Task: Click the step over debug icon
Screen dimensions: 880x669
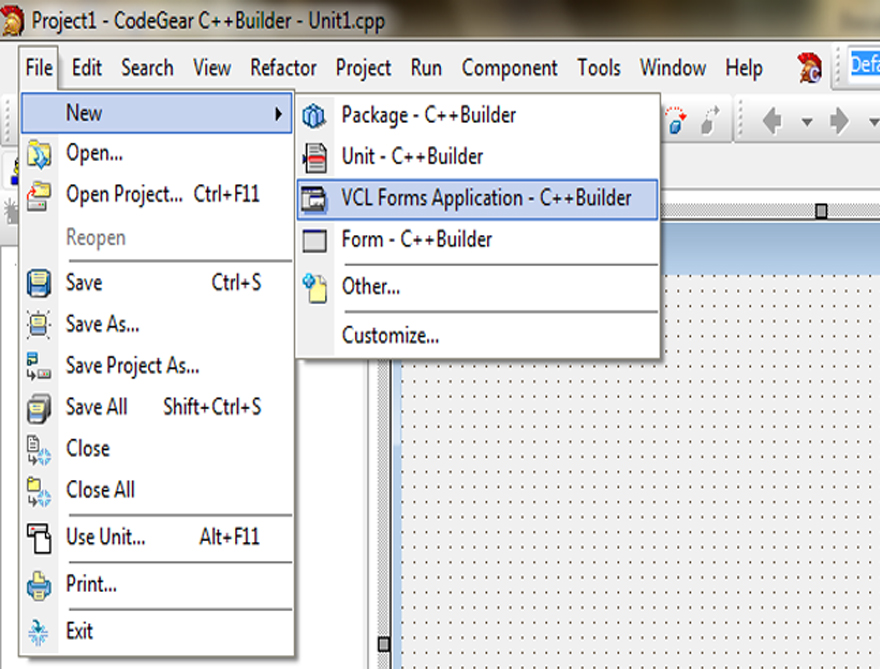Action: pos(676,121)
